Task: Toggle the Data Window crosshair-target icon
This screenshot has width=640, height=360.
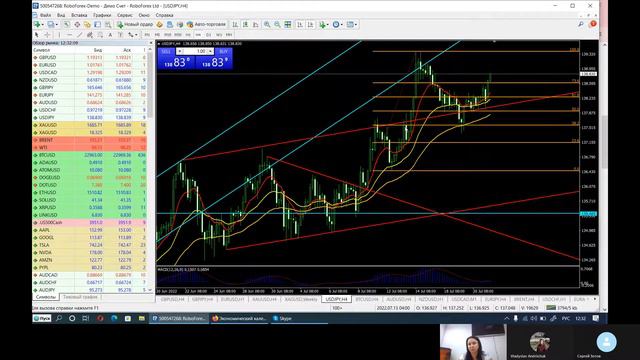Action: (x=77, y=24)
